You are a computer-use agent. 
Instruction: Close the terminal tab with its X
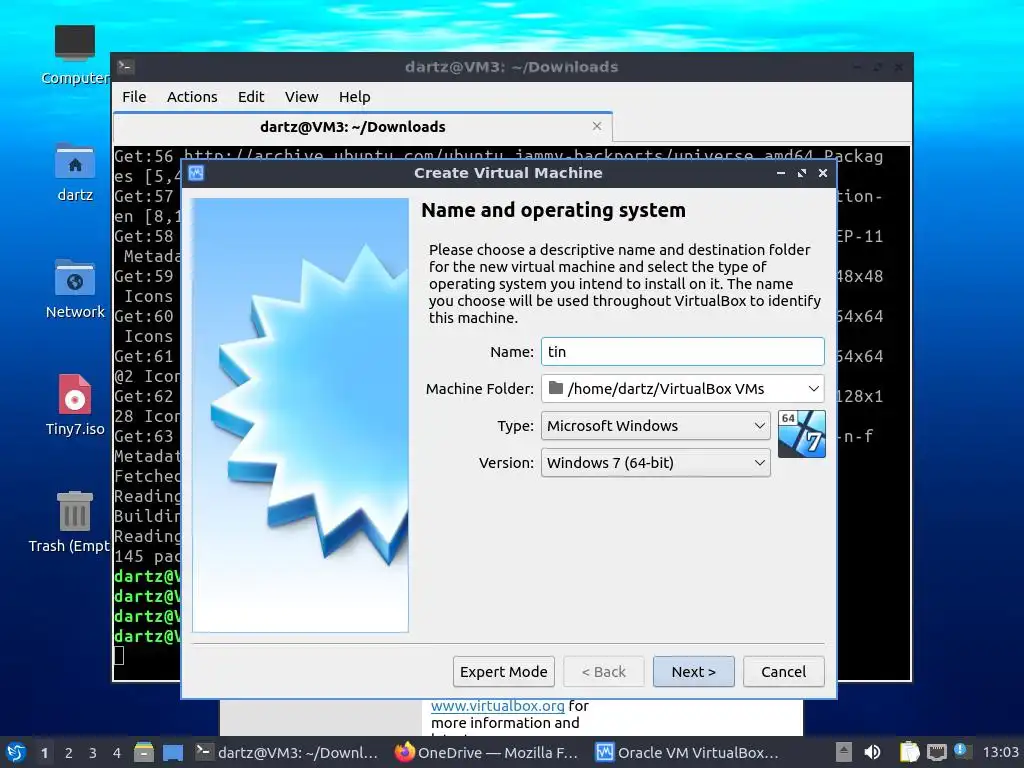pyautogui.click(x=596, y=126)
